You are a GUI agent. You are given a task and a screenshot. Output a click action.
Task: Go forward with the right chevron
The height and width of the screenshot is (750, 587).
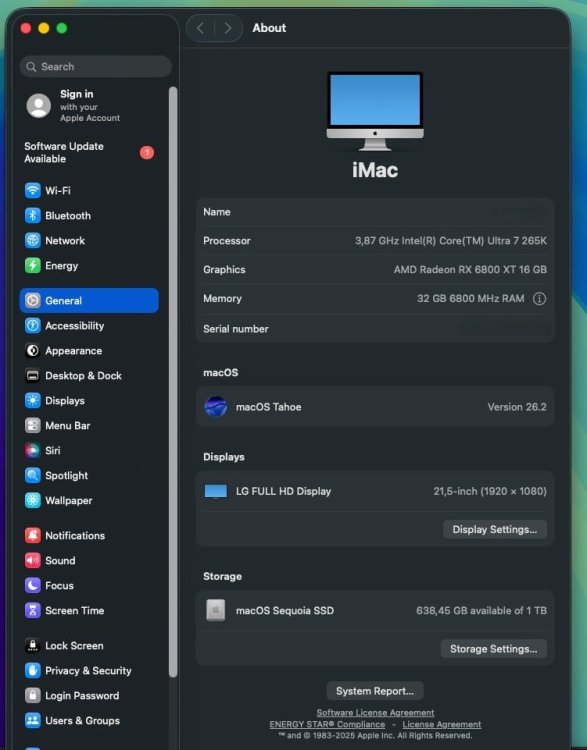pyautogui.click(x=228, y=28)
